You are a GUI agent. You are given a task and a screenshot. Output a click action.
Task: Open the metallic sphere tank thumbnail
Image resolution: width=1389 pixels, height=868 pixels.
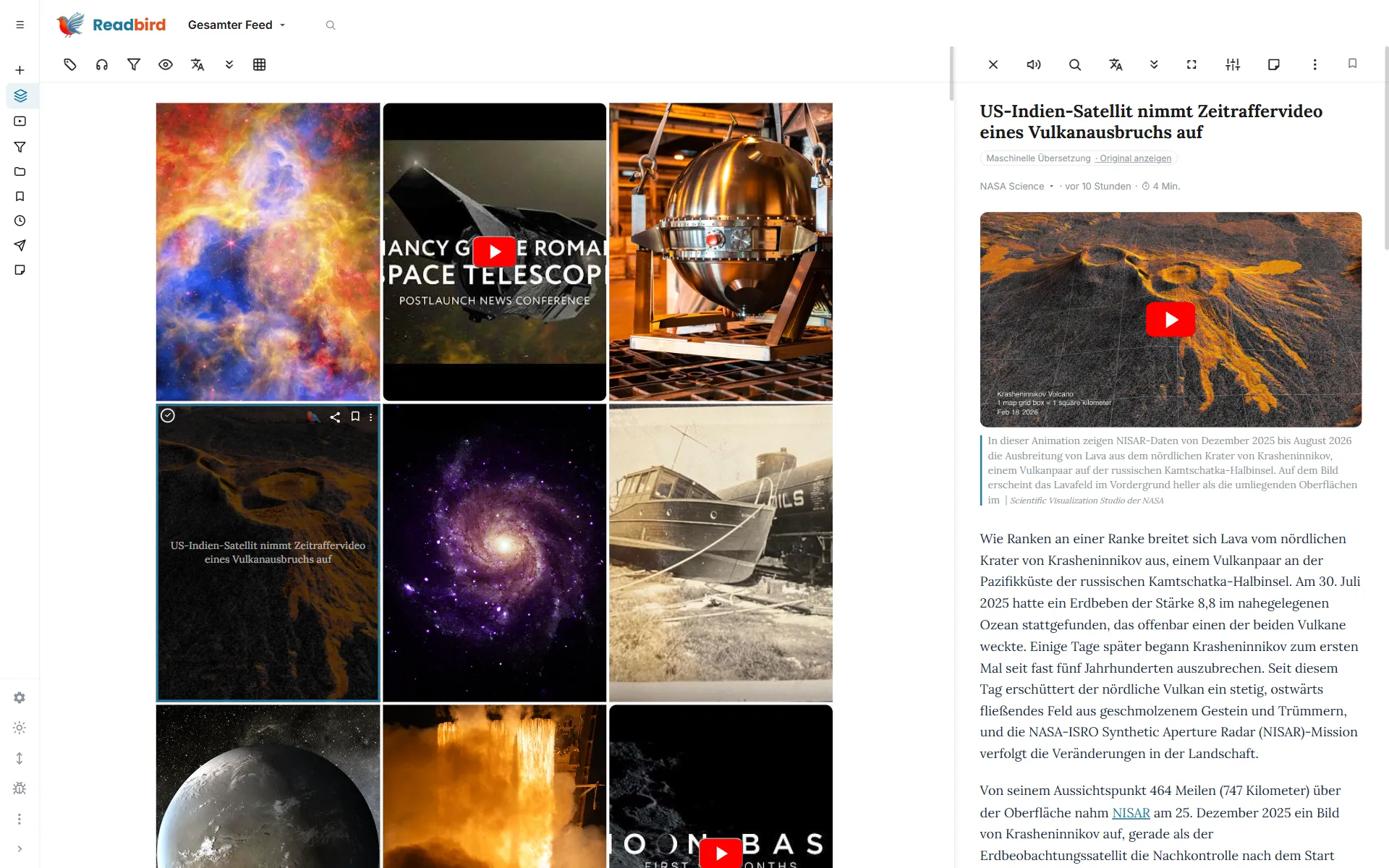click(721, 252)
